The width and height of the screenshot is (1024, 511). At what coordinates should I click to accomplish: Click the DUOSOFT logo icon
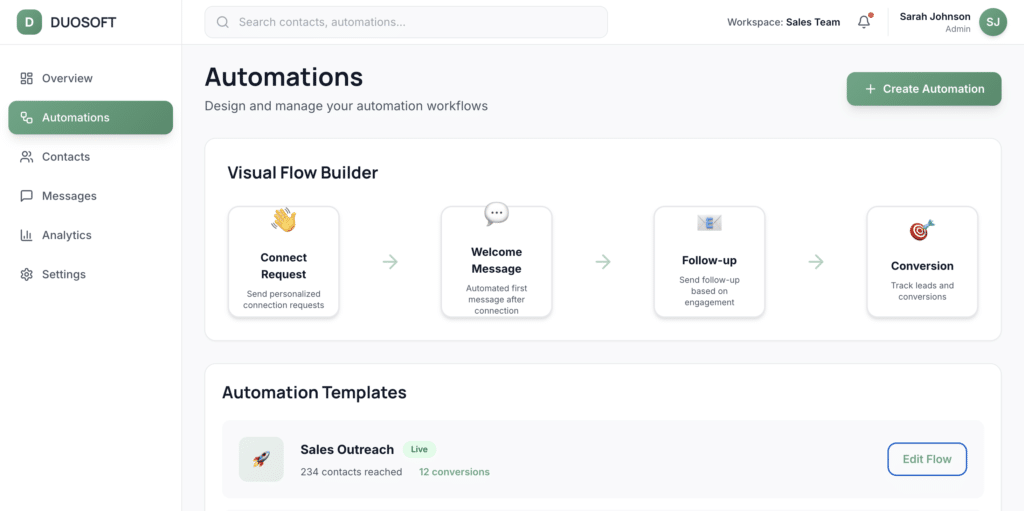click(29, 22)
